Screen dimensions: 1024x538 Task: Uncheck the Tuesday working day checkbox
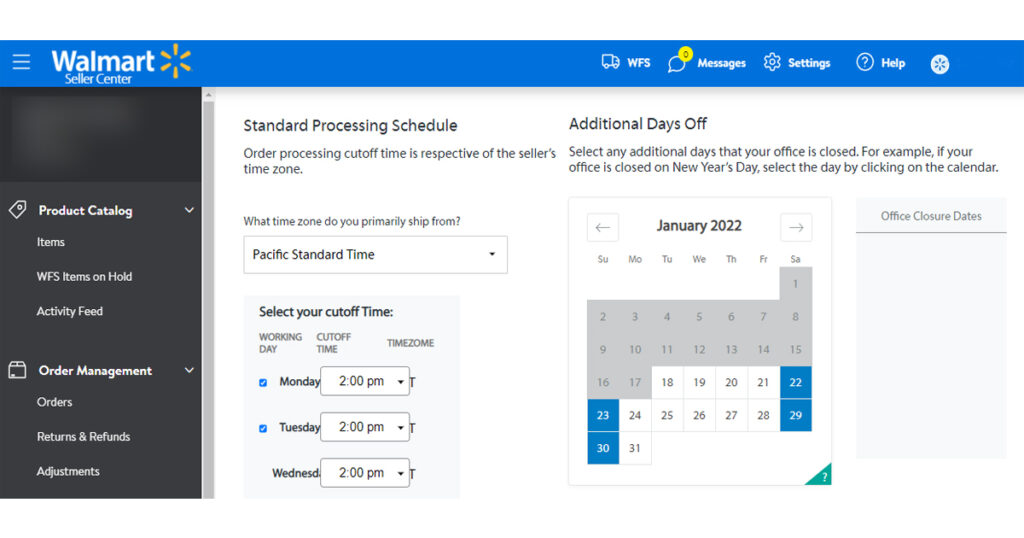pos(263,428)
